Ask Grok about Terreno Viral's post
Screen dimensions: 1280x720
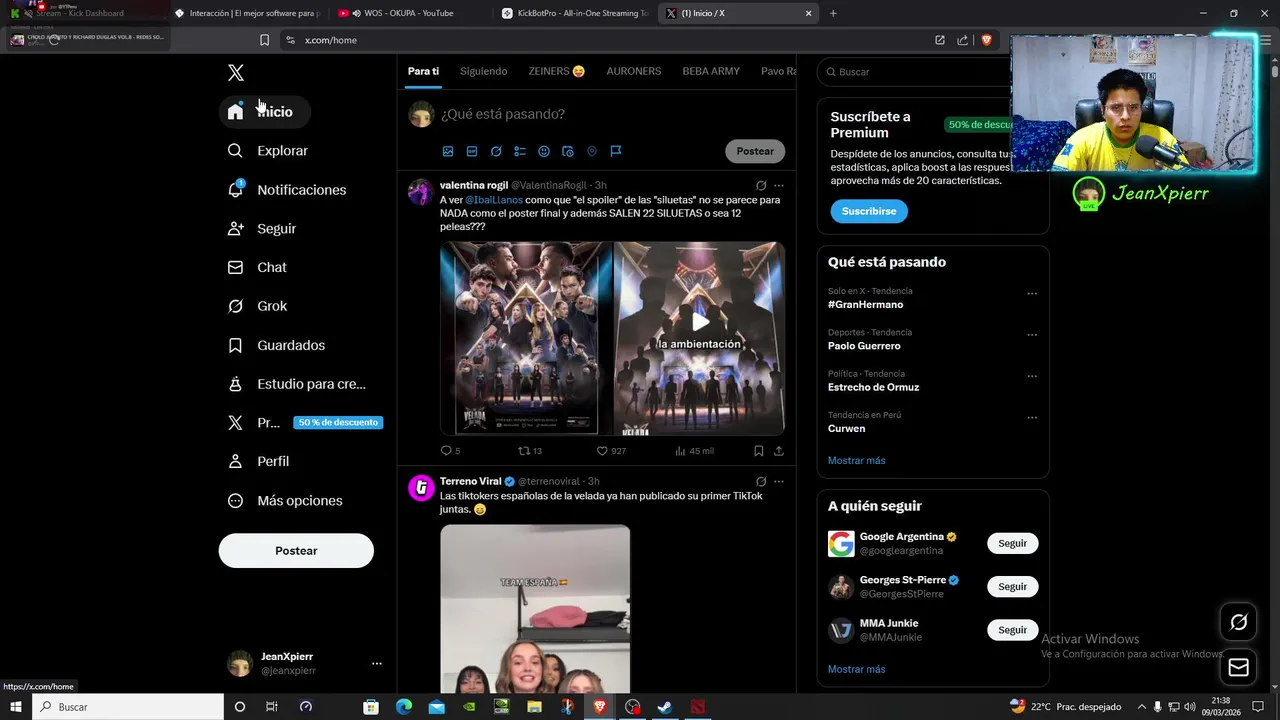(761, 481)
